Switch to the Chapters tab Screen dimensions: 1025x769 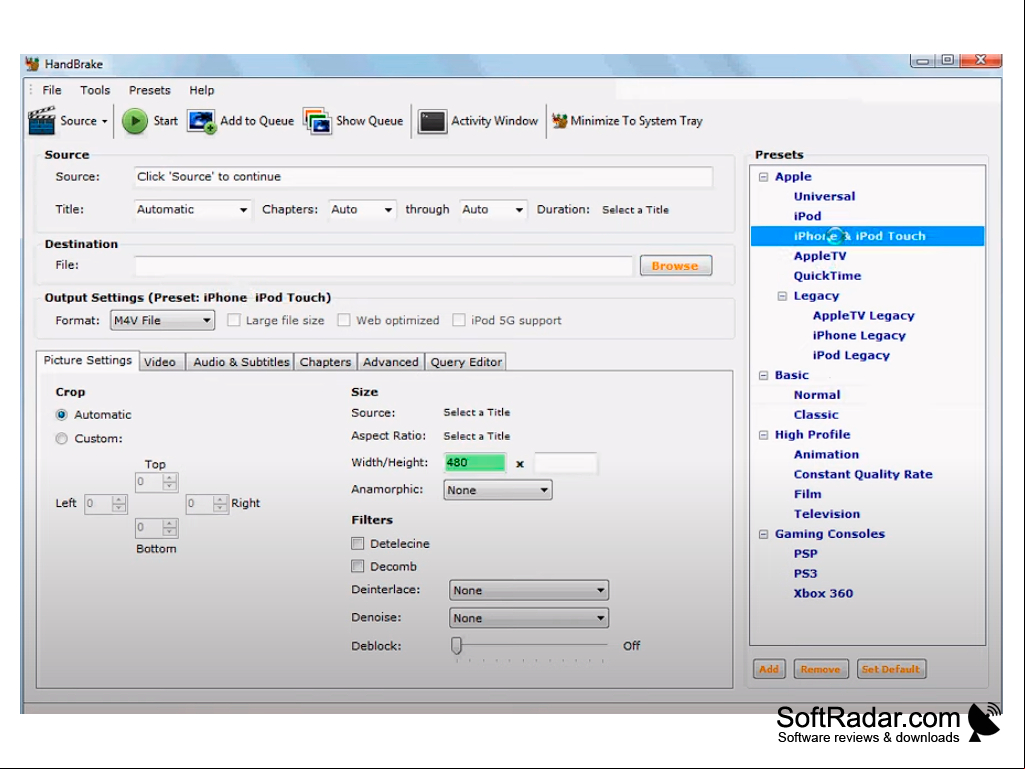pyautogui.click(x=326, y=362)
